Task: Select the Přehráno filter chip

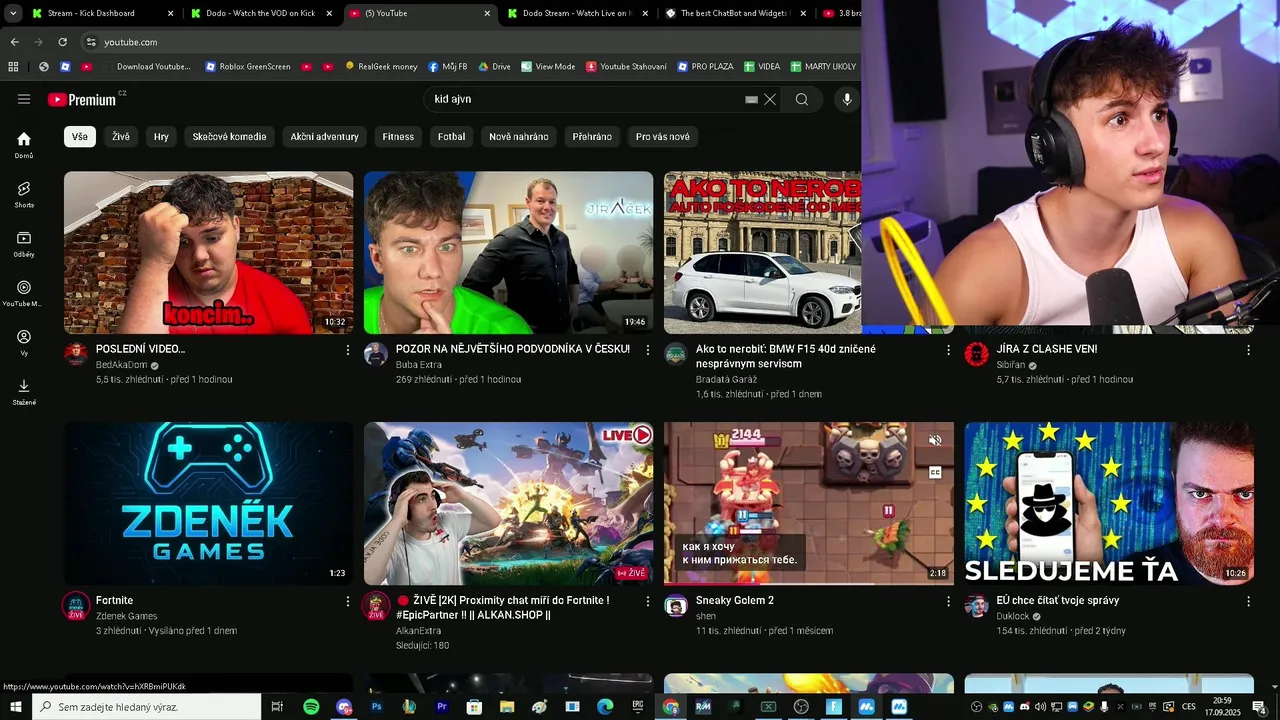Action: point(592,137)
